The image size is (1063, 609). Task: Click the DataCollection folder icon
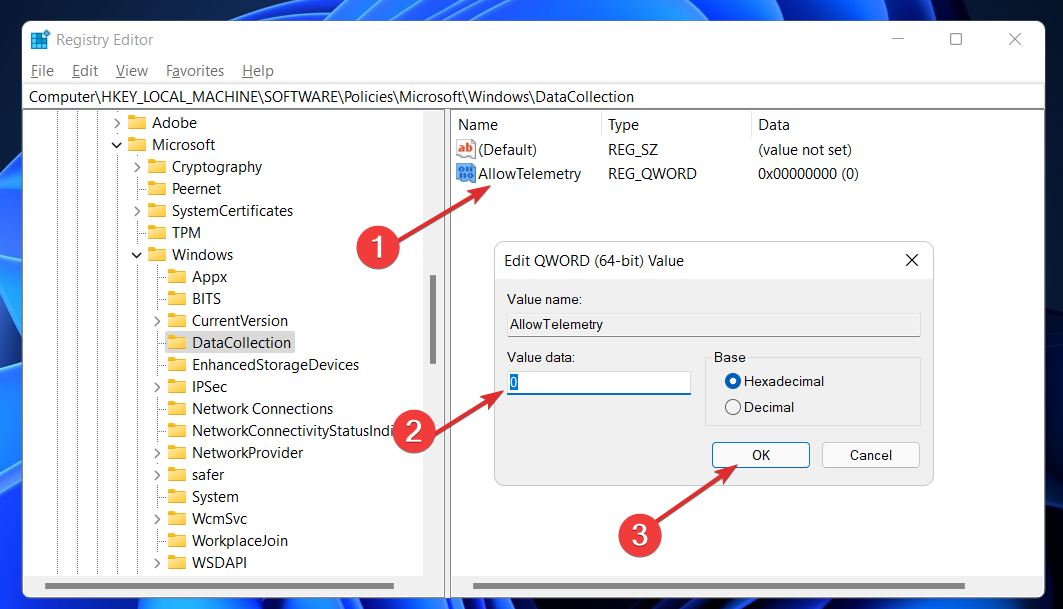point(177,342)
